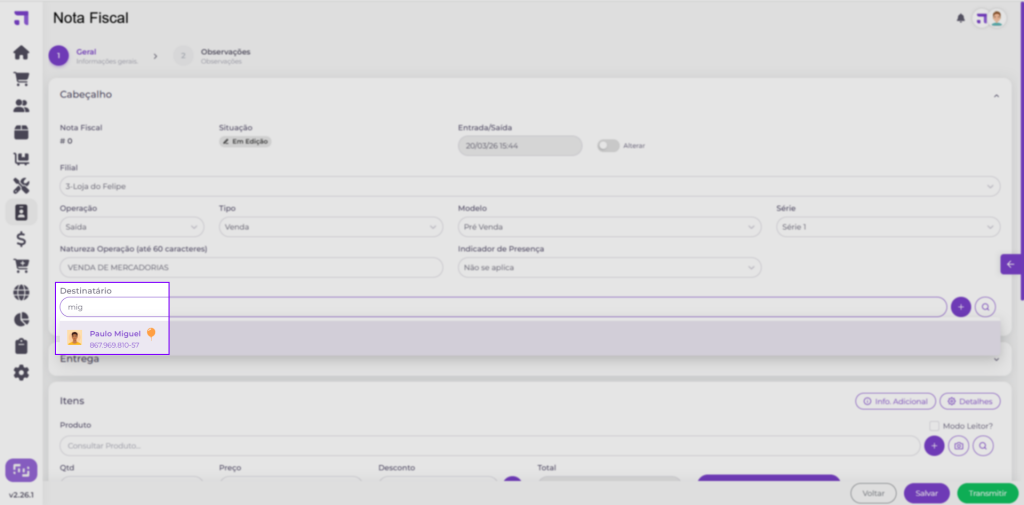Click the Salvar button
This screenshot has width=1024, height=505.
pyautogui.click(x=926, y=493)
